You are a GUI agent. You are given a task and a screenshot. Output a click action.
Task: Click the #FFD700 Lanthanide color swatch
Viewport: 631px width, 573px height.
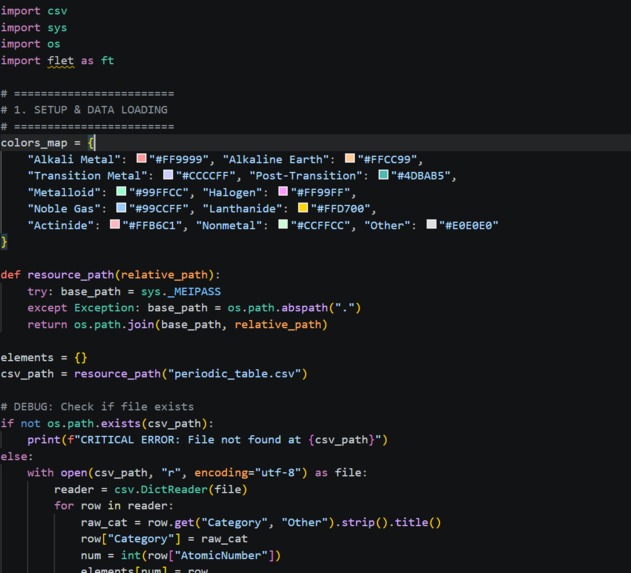[303, 208]
